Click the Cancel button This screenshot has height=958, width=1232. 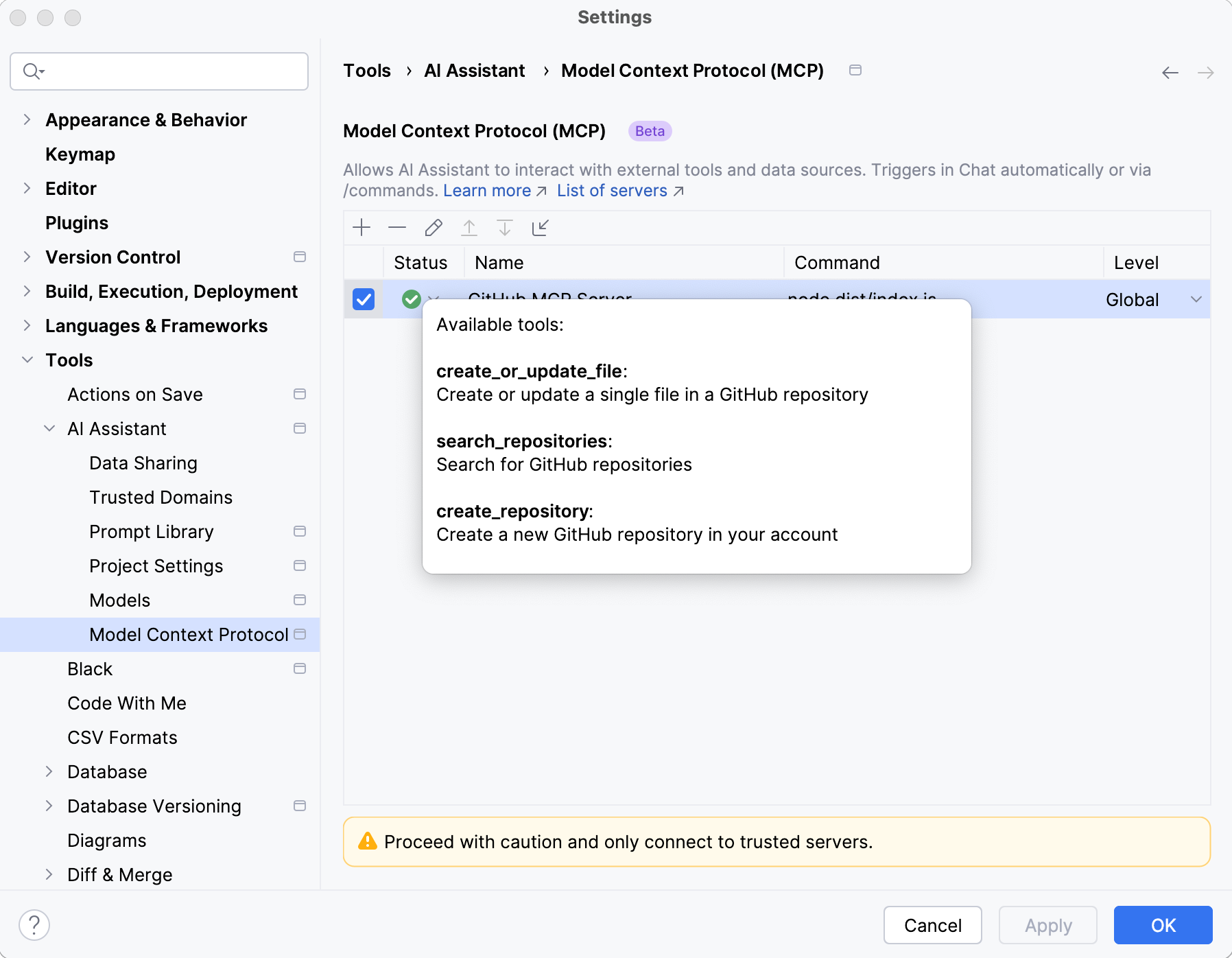tap(932, 925)
